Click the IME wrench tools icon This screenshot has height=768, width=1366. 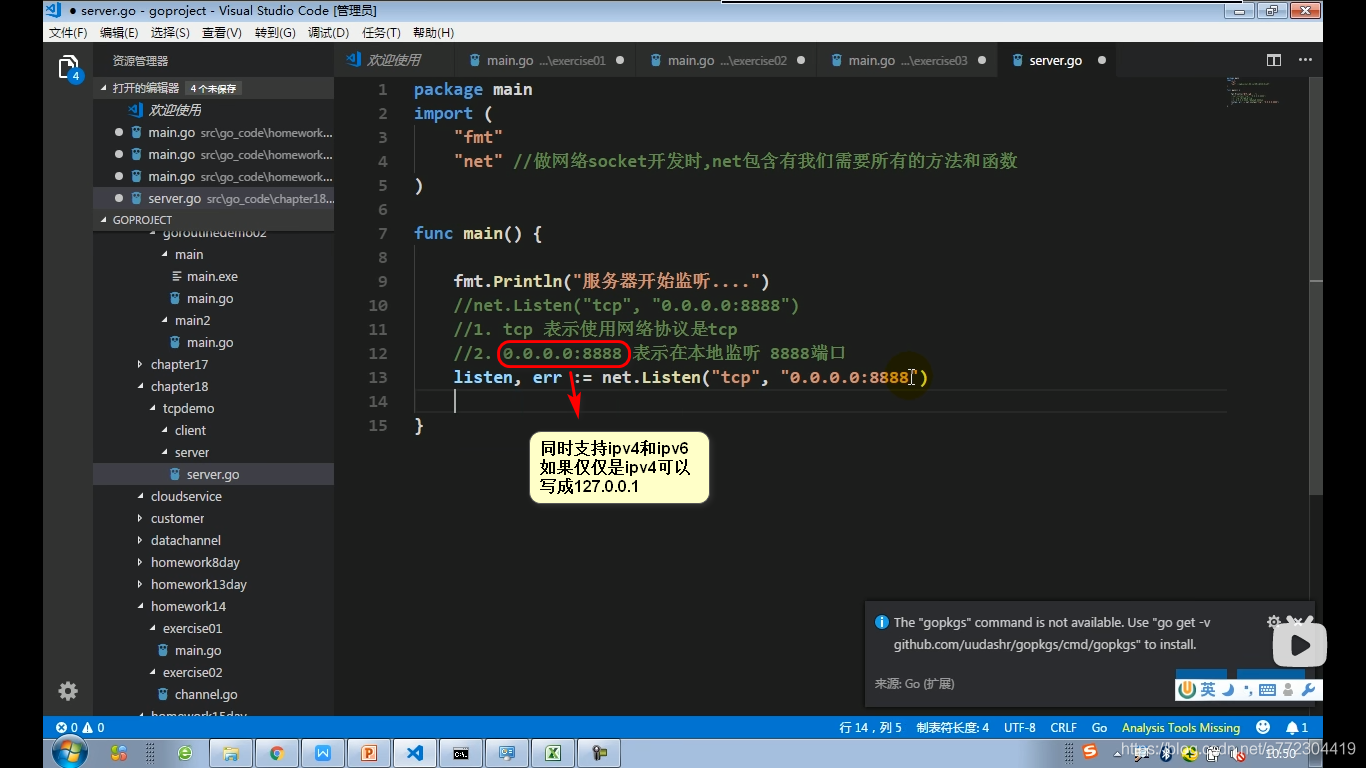(x=1307, y=689)
